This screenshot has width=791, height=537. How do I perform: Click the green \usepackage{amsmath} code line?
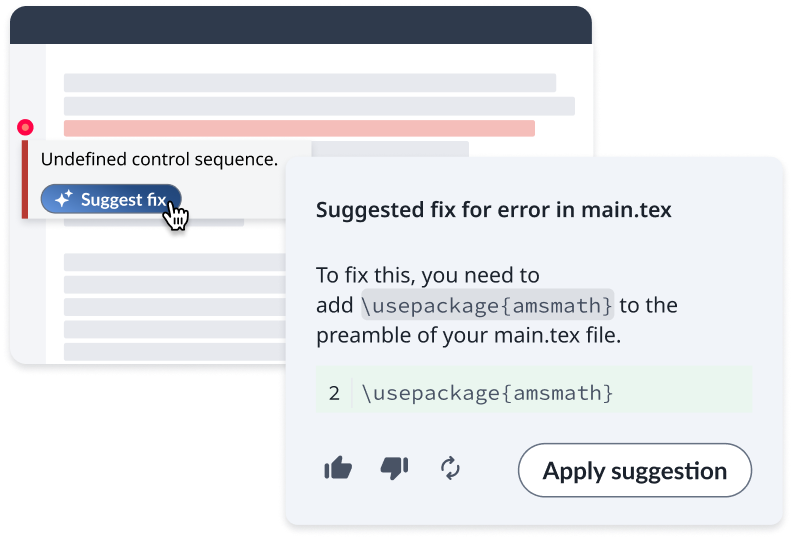click(487, 393)
